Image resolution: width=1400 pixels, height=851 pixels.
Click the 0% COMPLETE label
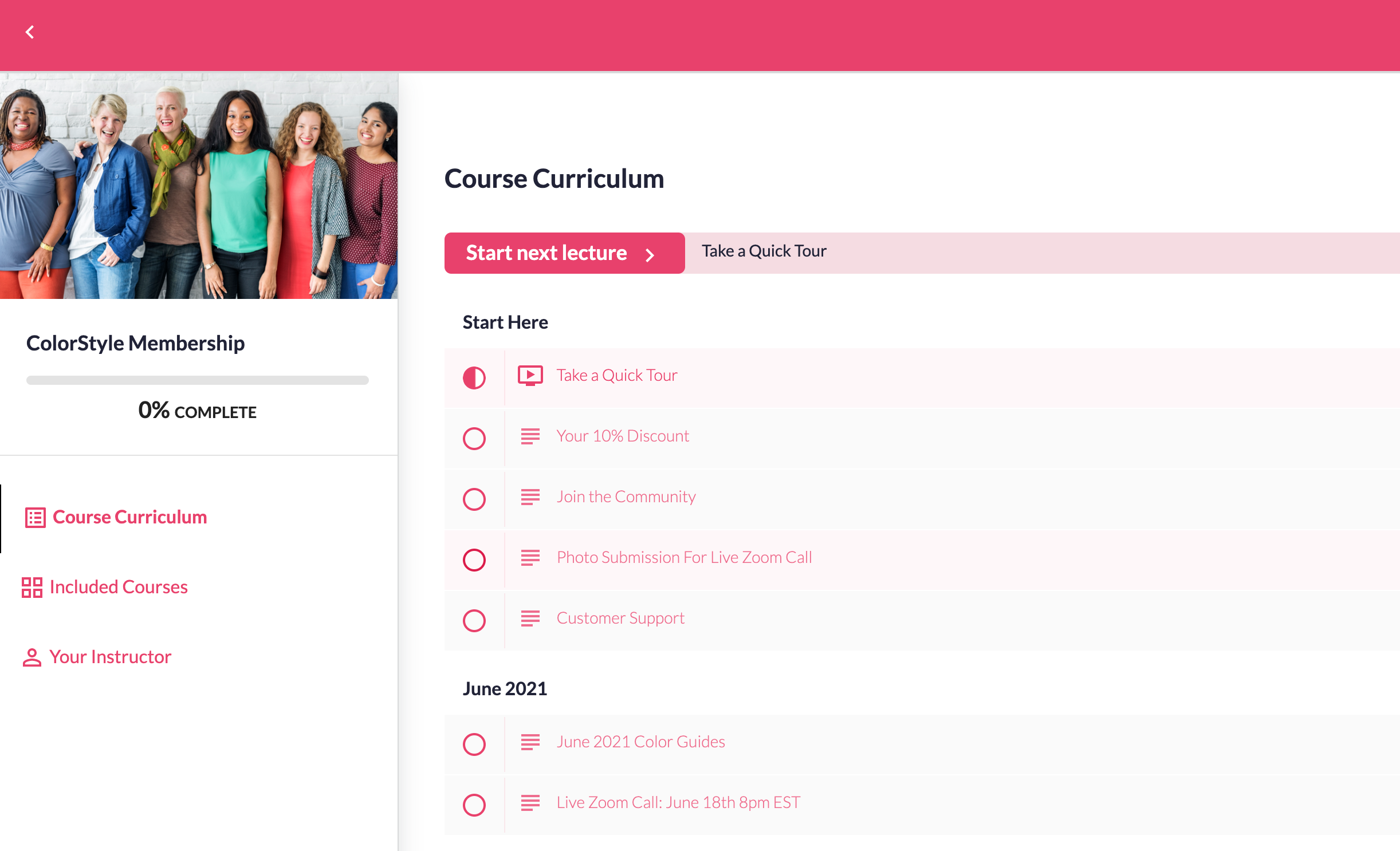tap(198, 410)
